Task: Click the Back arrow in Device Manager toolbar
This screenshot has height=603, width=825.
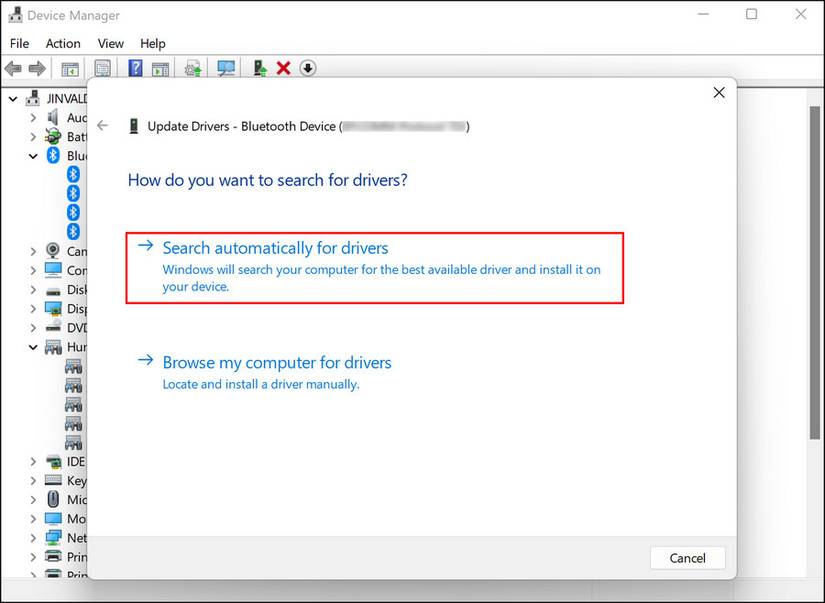Action: click(13, 68)
